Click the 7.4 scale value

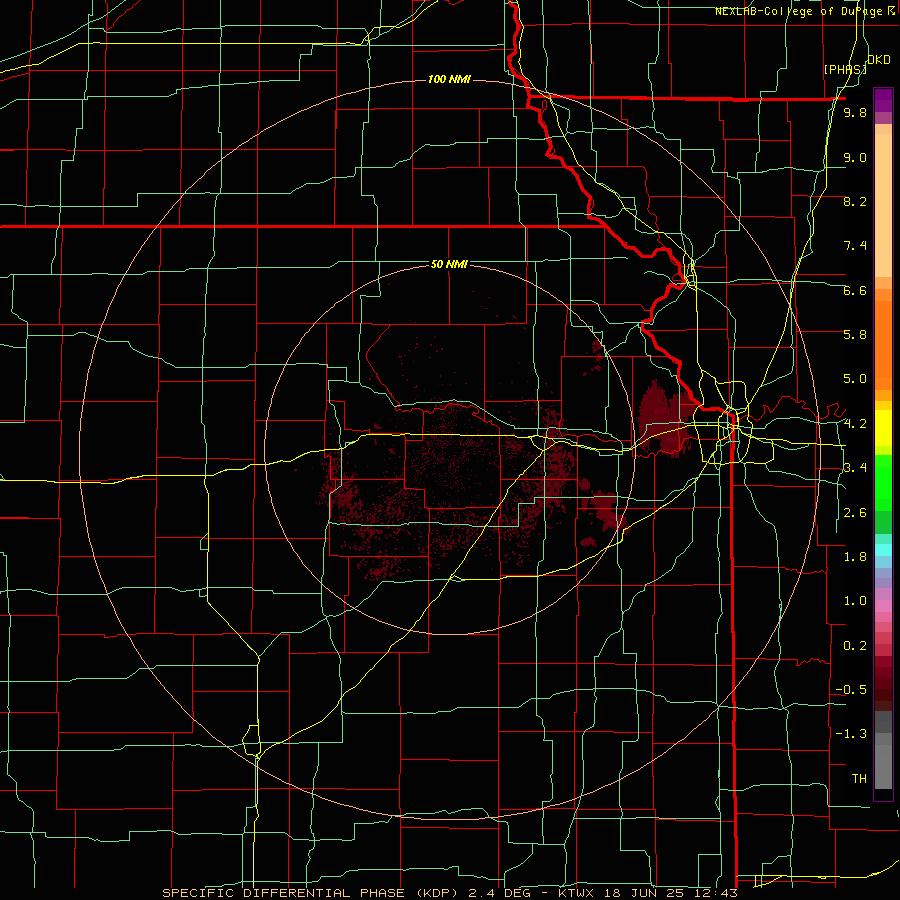[855, 246]
